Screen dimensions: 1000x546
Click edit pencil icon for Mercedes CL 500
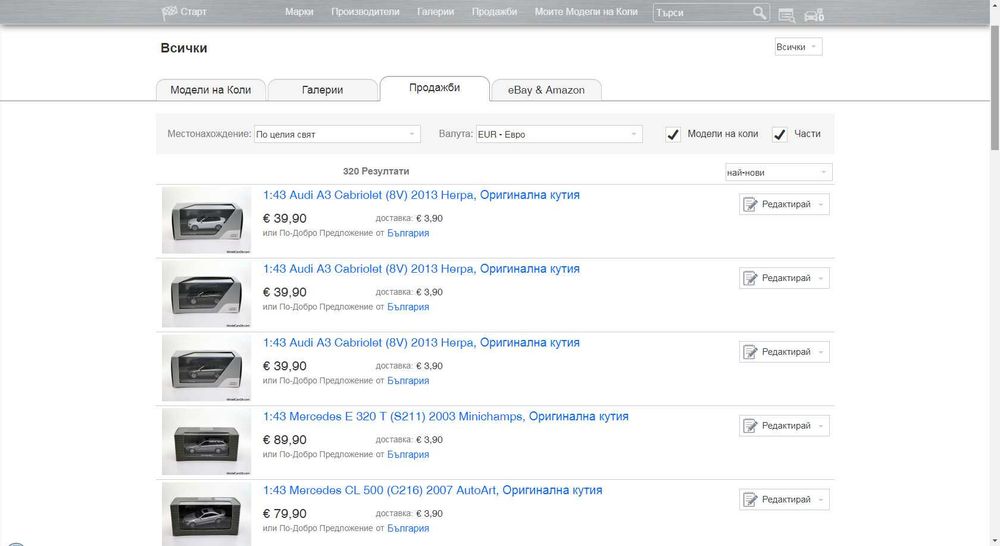click(x=751, y=500)
